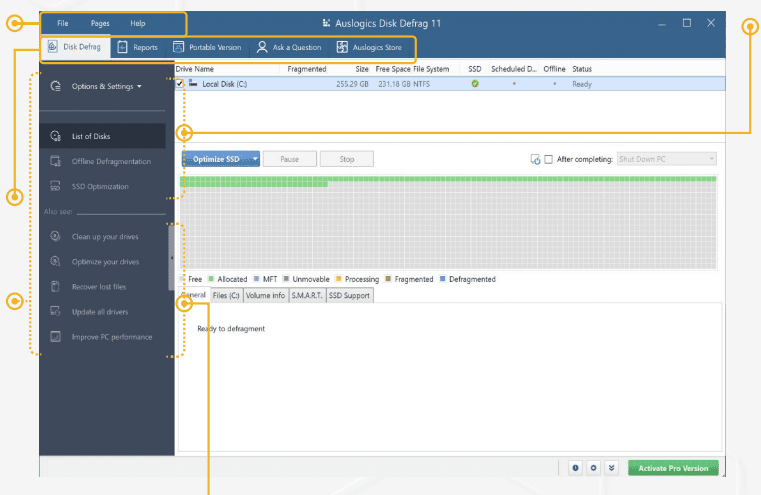Image resolution: width=761 pixels, height=495 pixels.
Task: Select List of Disks in sidebar
Action: tap(102, 136)
